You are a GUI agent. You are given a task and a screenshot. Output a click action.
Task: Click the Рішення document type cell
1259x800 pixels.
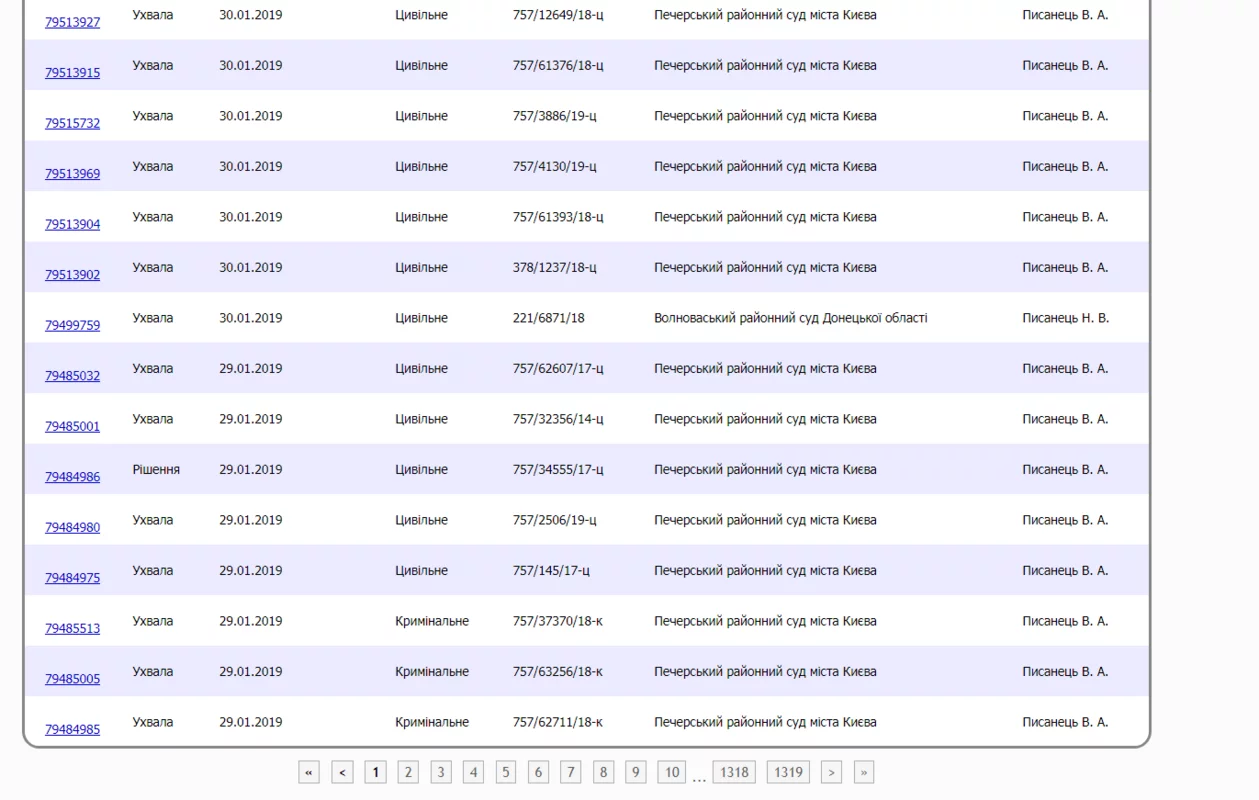pyautogui.click(x=156, y=469)
